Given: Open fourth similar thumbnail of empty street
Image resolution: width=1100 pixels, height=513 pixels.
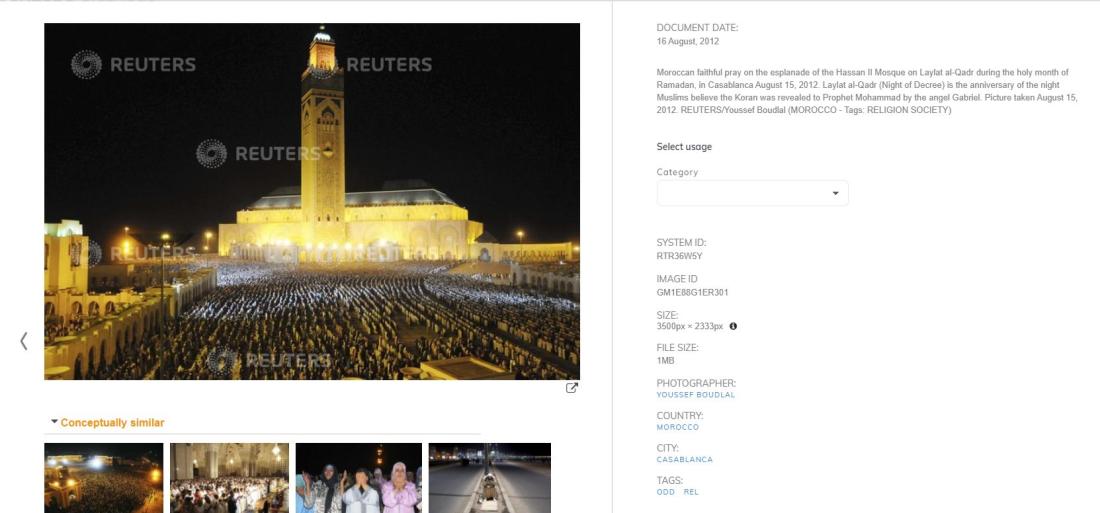Looking at the screenshot, I should (490, 478).
